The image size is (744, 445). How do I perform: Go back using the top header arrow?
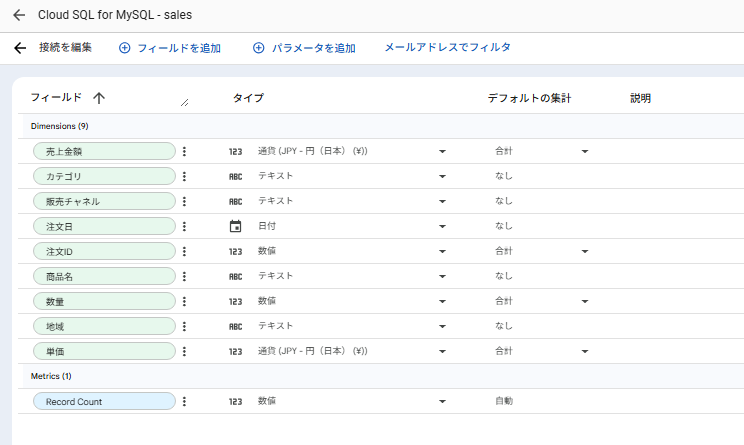(x=19, y=15)
